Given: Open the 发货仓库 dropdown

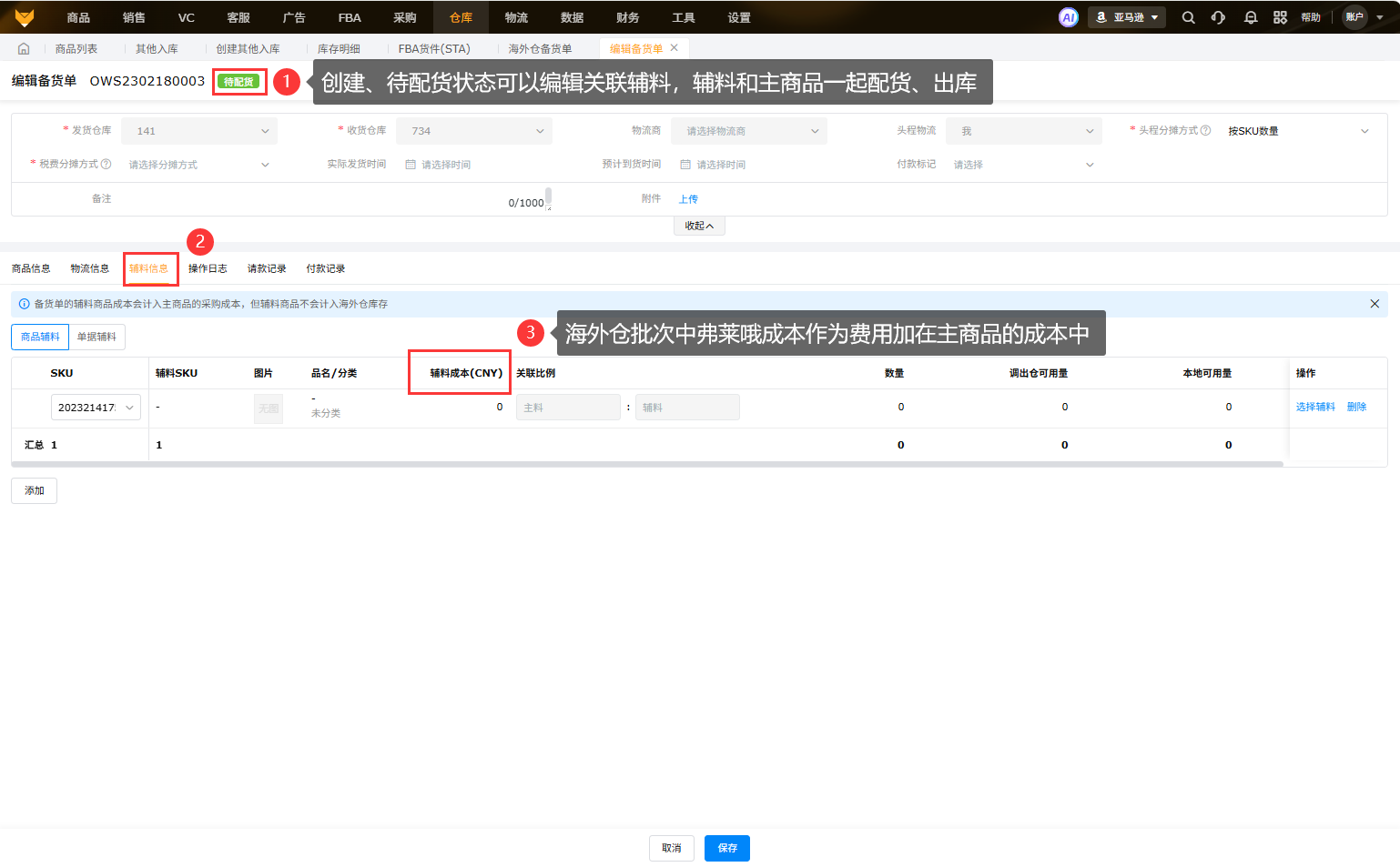Looking at the screenshot, I should (199, 131).
